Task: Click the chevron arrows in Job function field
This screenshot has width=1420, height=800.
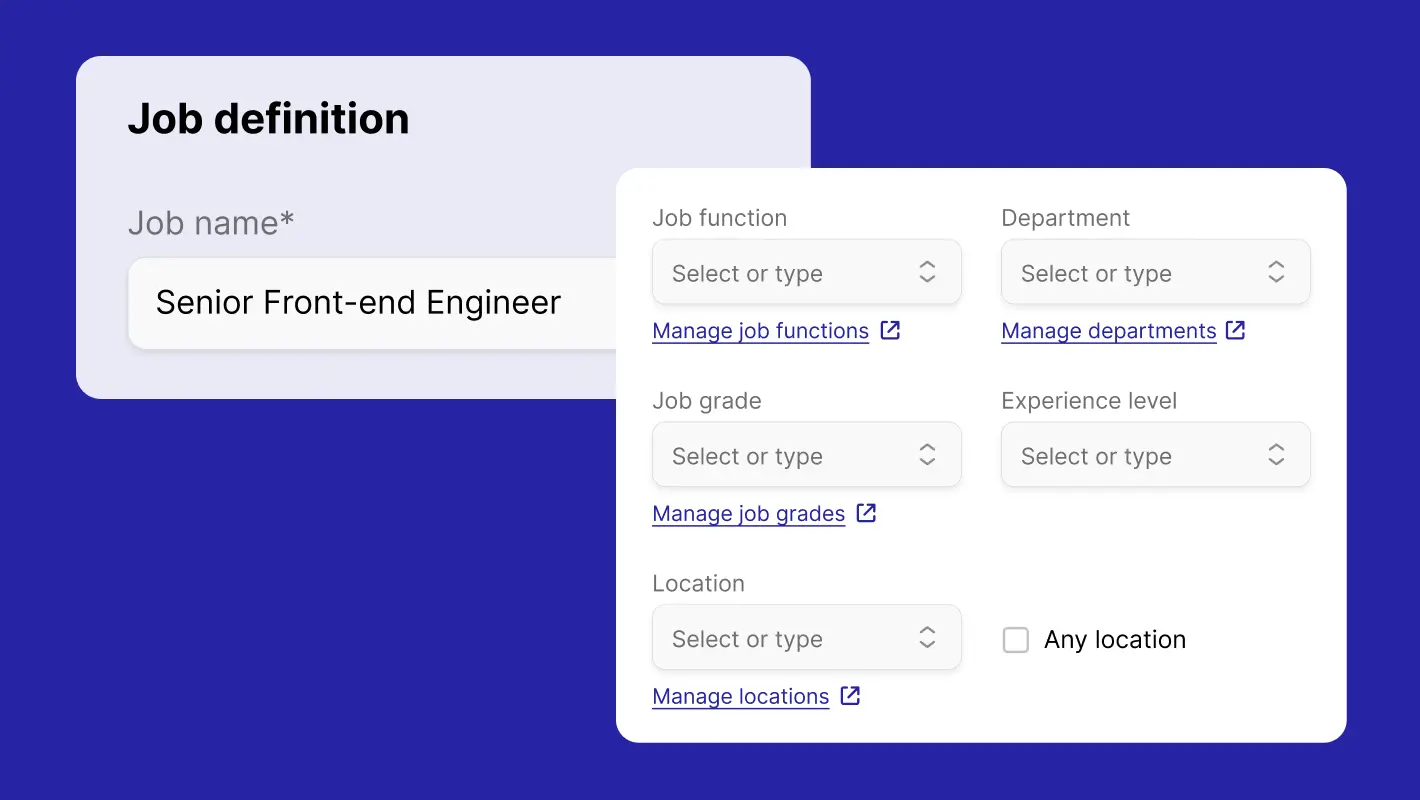Action: pyautogui.click(x=927, y=272)
